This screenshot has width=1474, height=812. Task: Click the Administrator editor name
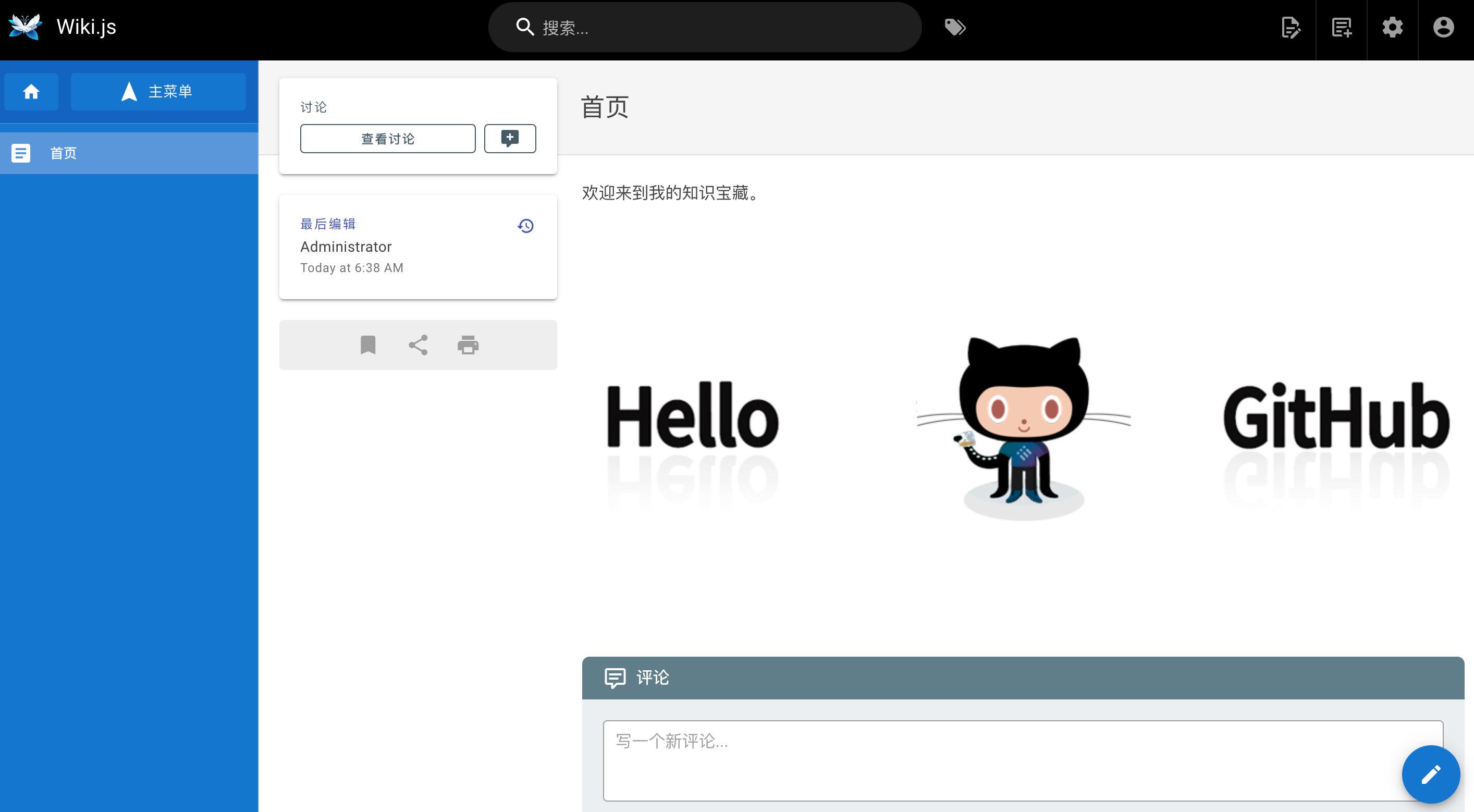(x=346, y=247)
